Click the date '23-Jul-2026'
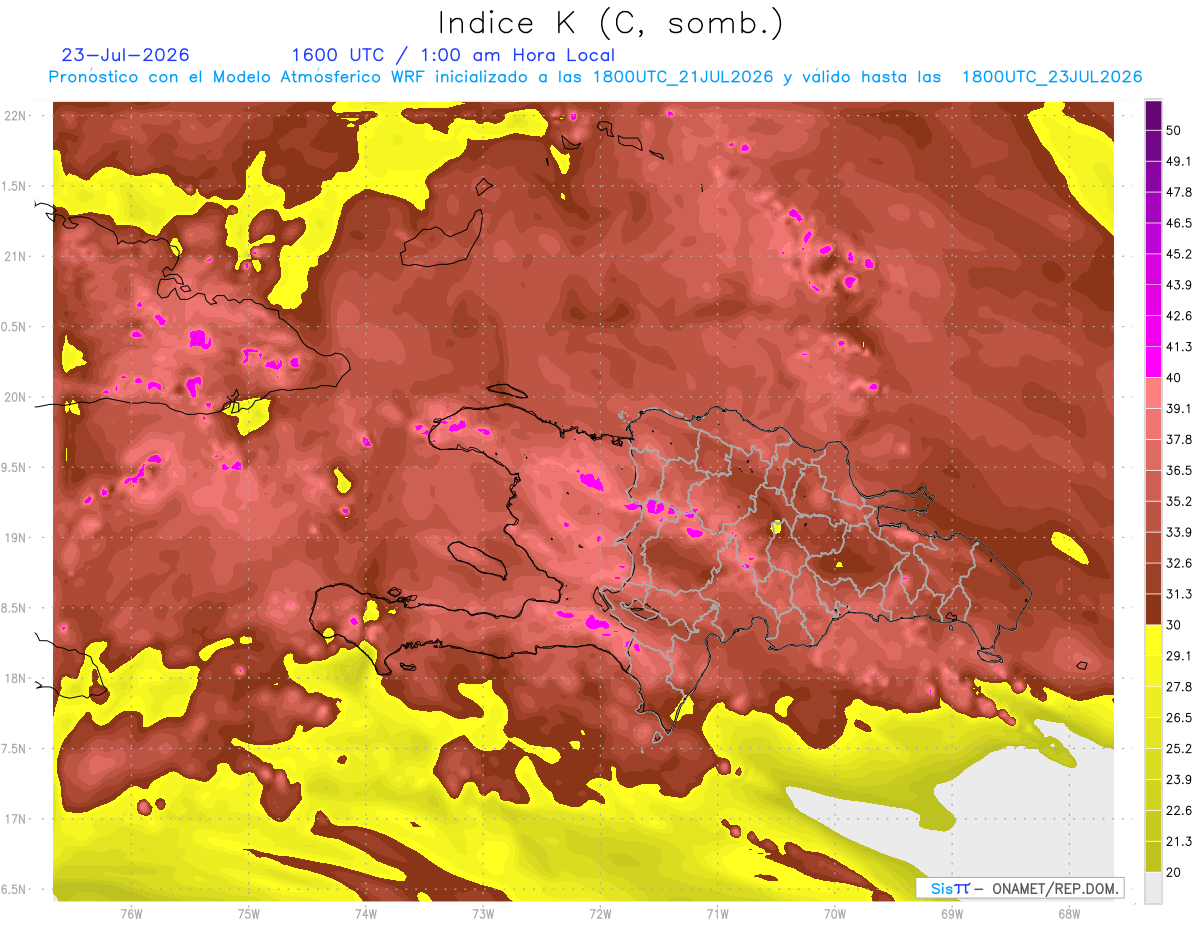 126,55
